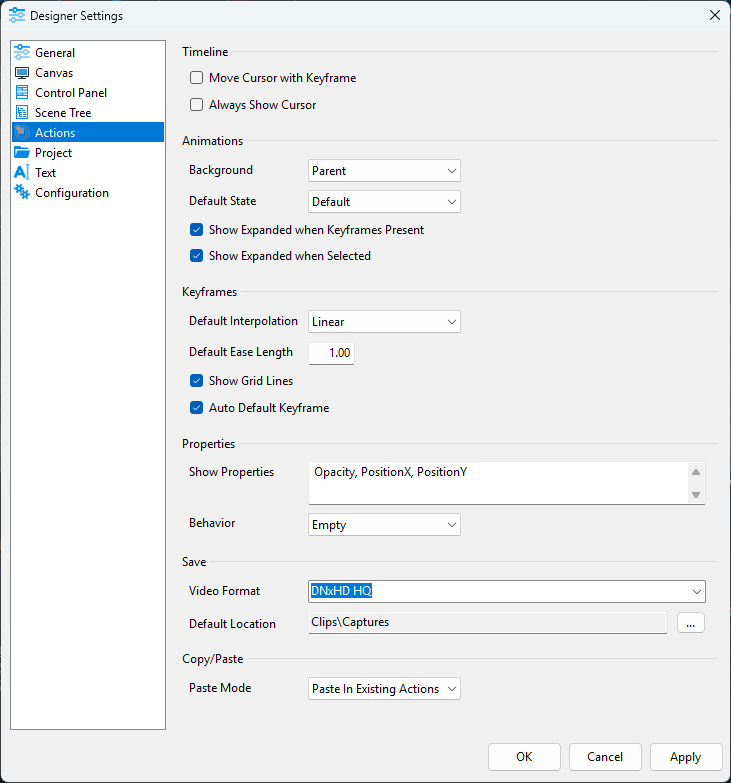Open the Paste Mode dropdown
The height and width of the screenshot is (783, 731).
(x=384, y=689)
